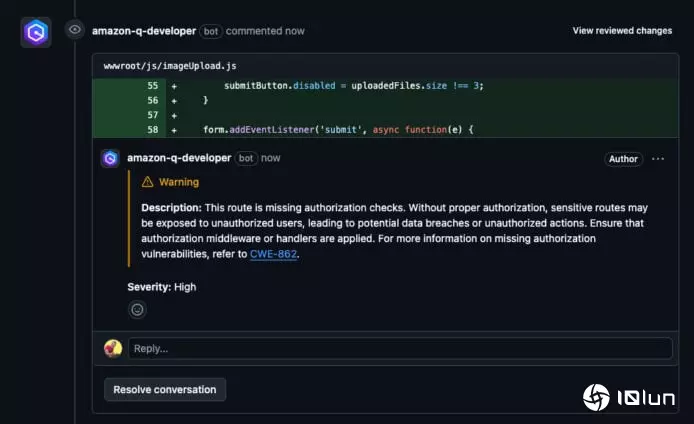Screen dimensions: 694x424
Task: Click diff line number 58
Action: (x=153, y=130)
